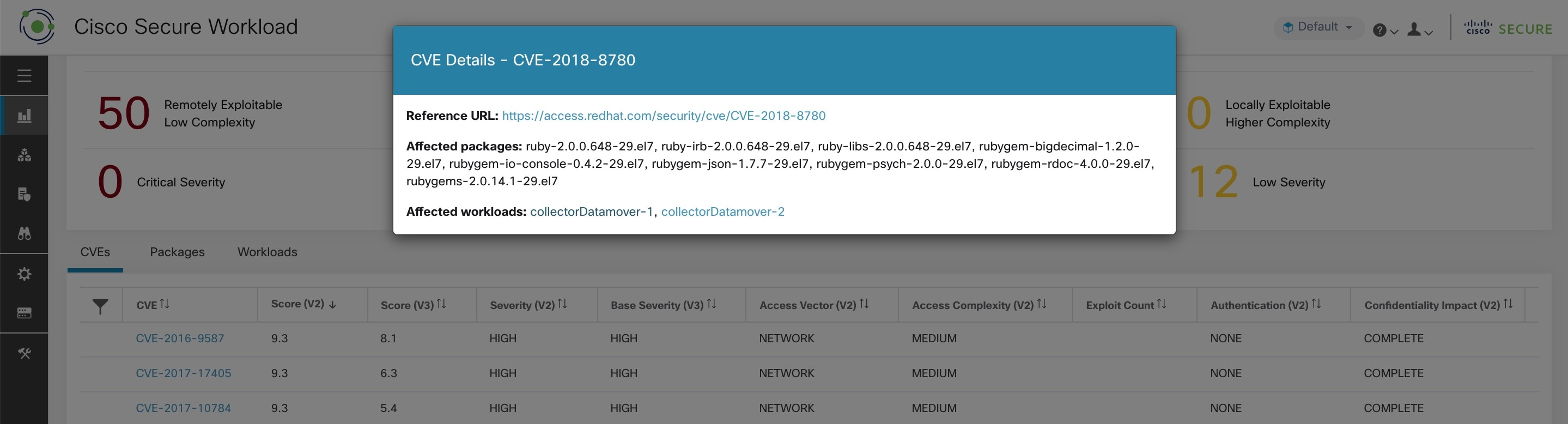Click Score (V3) value 6.3
This screenshot has height=424, width=1568.
coord(388,373)
